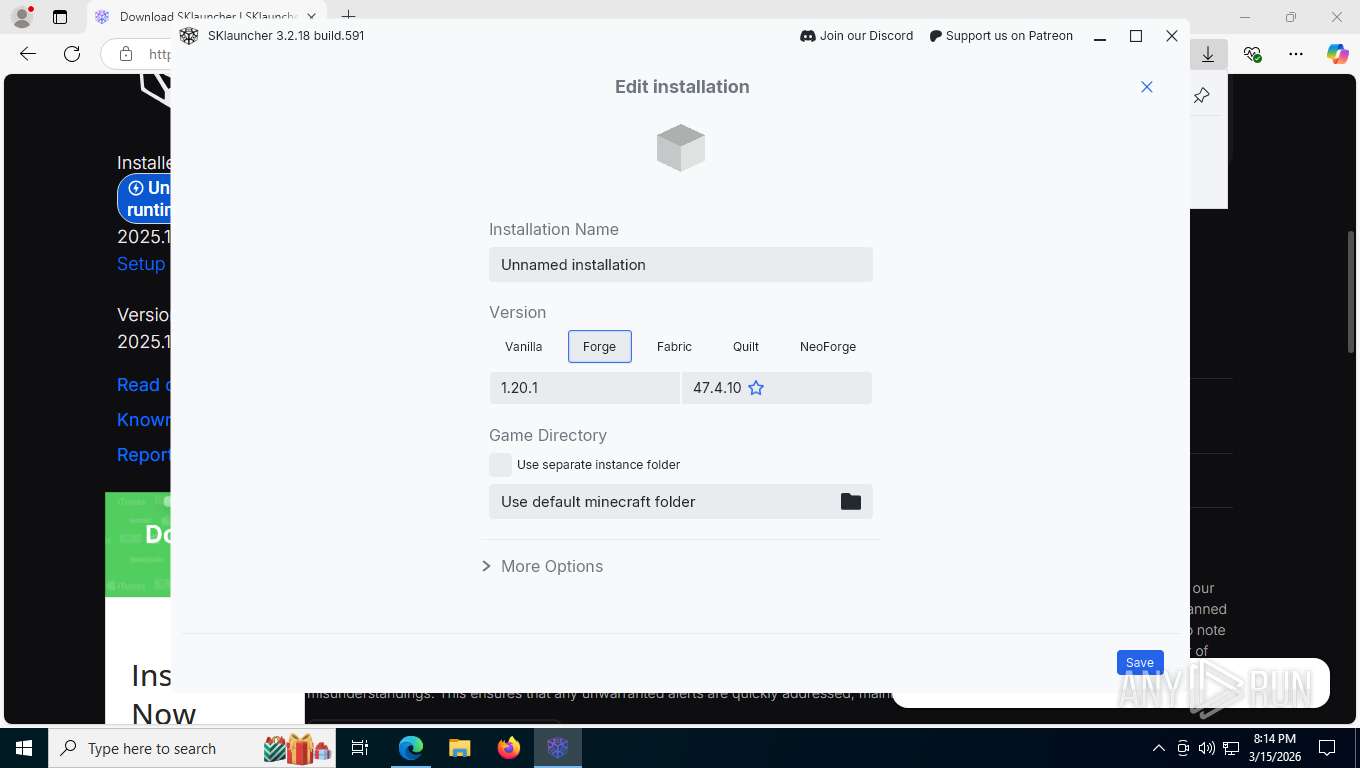Click the star icon next to 47.4.10
Screen dimensions: 1360x768
click(756, 388)
